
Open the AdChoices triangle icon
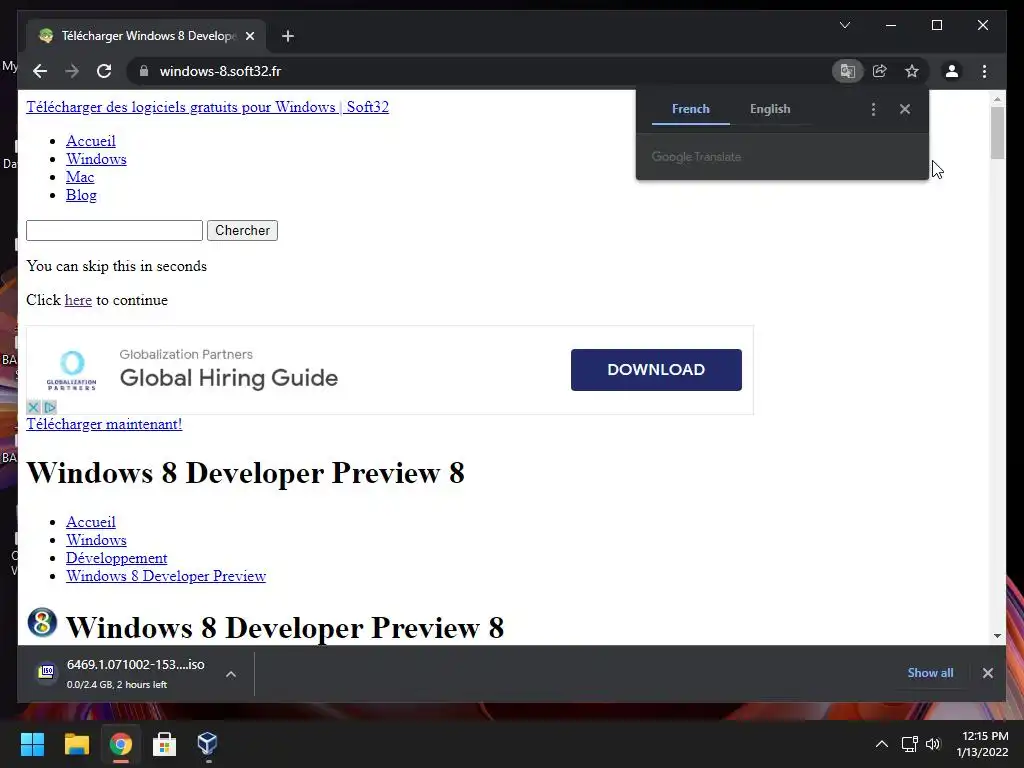[x=50, y=407]
